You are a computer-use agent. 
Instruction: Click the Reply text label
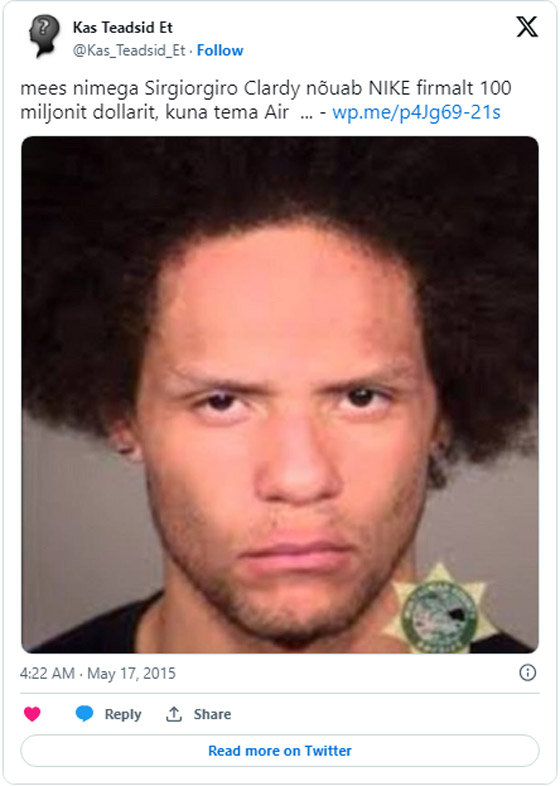click(x=123, y=714)
